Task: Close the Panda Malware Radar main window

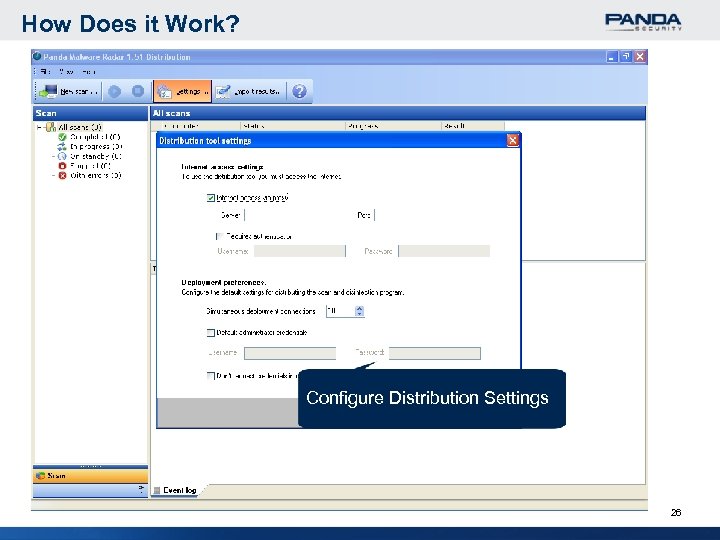Action: coord(640,56)
